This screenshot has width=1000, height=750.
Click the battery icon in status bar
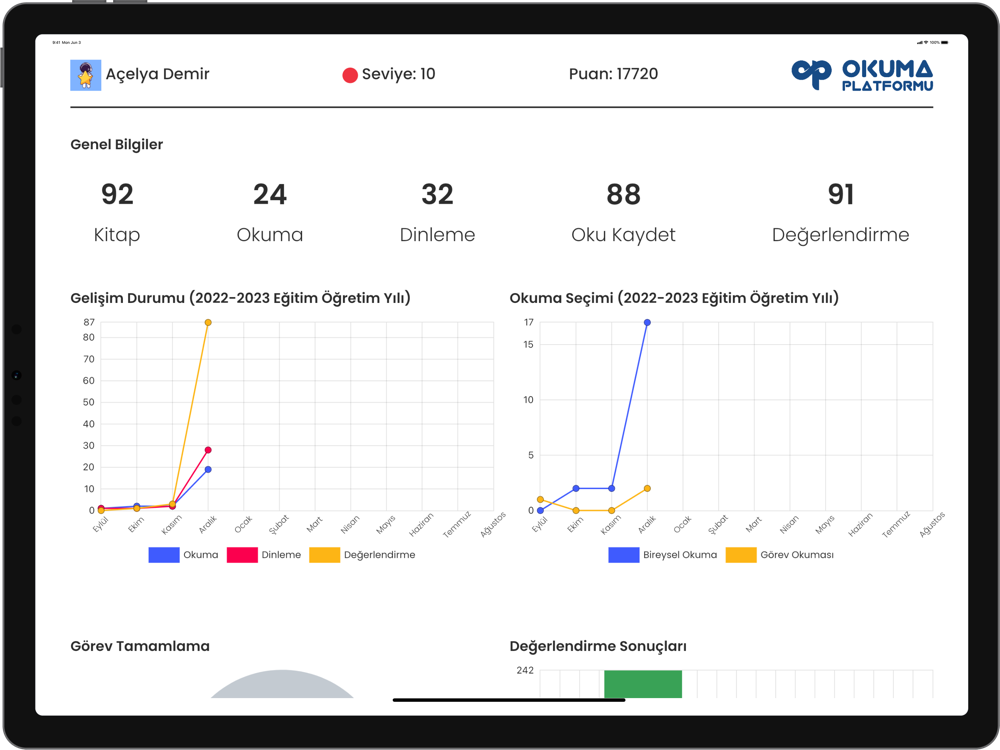coord(945,42)
